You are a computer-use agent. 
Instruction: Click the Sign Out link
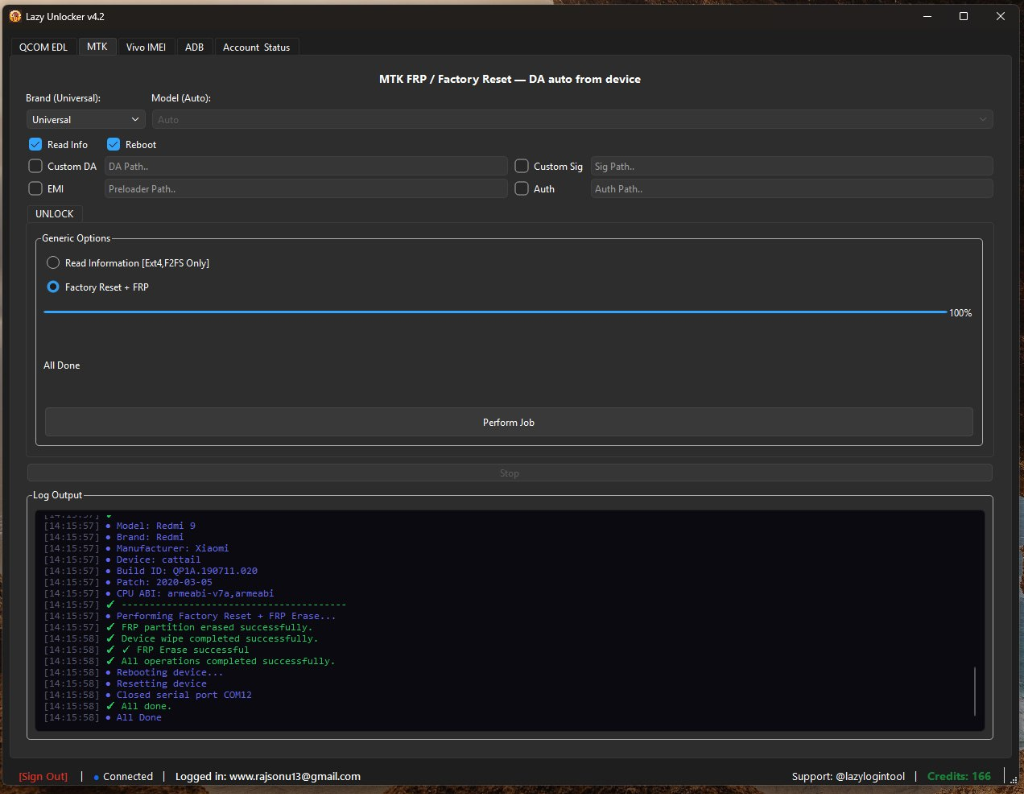pyautogui.click(x=43, y=776)
